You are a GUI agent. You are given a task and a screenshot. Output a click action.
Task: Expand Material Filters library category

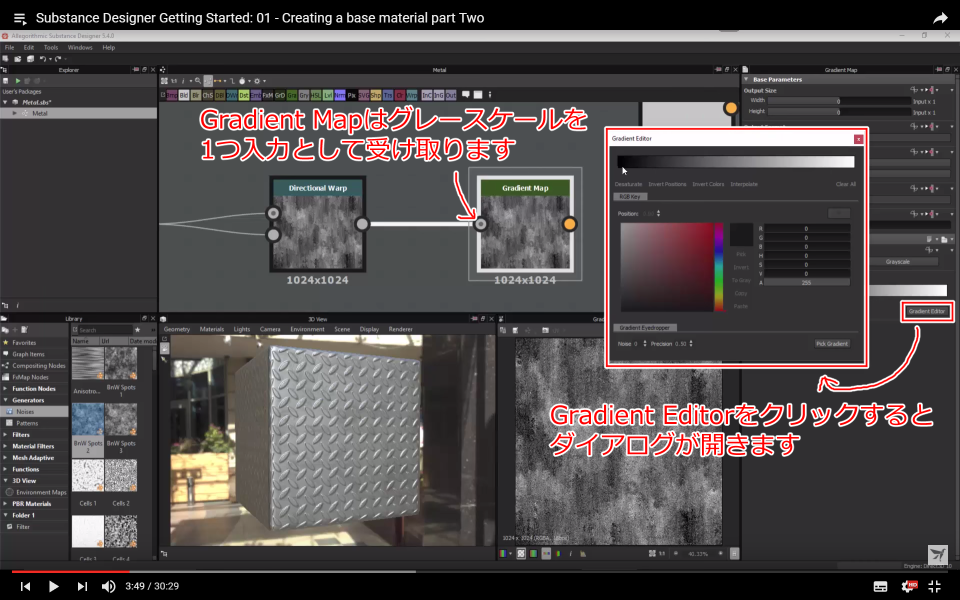pos(6,446)
